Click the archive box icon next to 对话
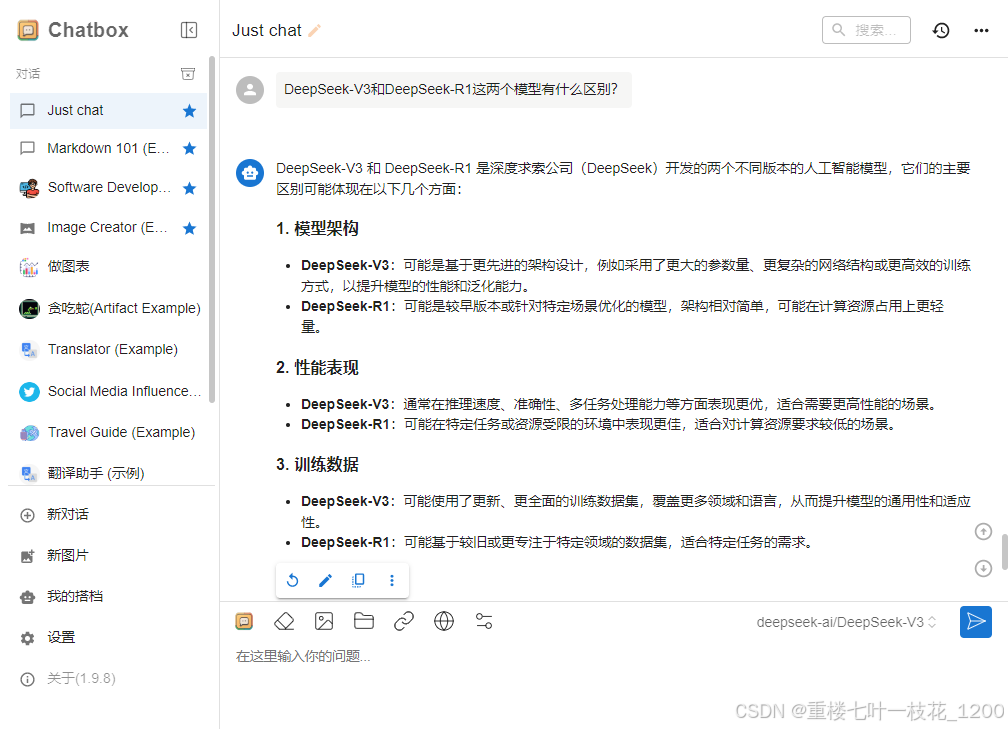 (188, 74)
